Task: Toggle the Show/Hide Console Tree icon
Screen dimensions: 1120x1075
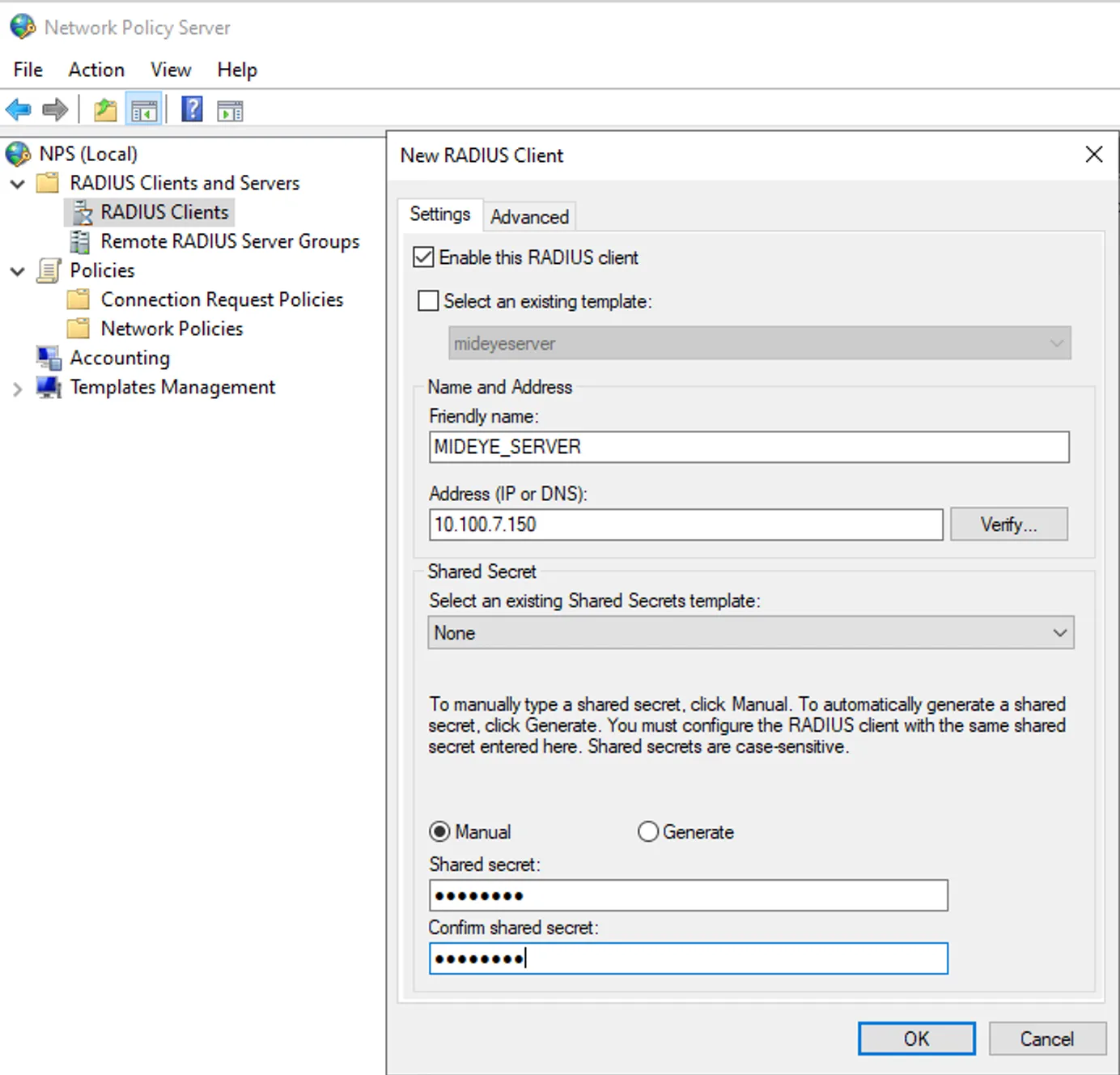Action: (144, 109)
